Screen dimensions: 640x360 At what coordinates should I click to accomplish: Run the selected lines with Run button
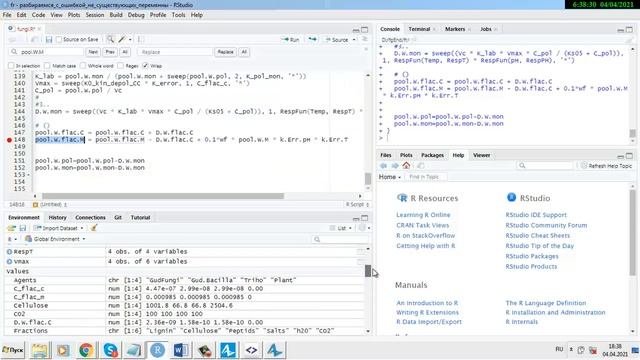coord(291,40)
